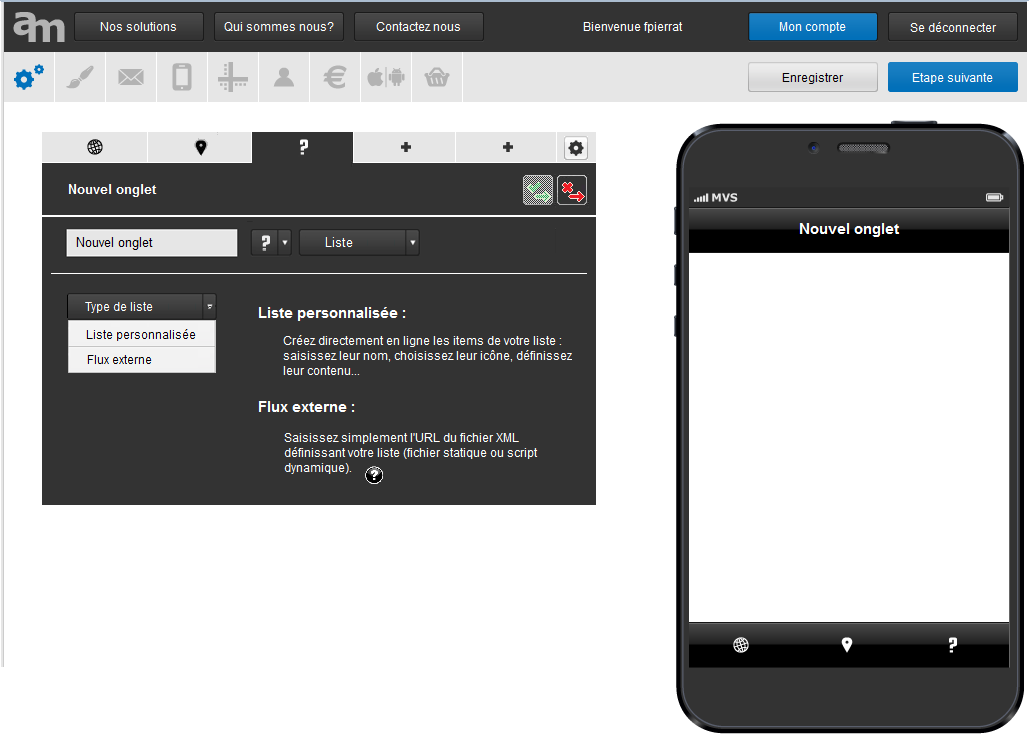Open the blue gears settings step
The height and width of the screenshot is (737, 1029).
click(x=29, y=77)
